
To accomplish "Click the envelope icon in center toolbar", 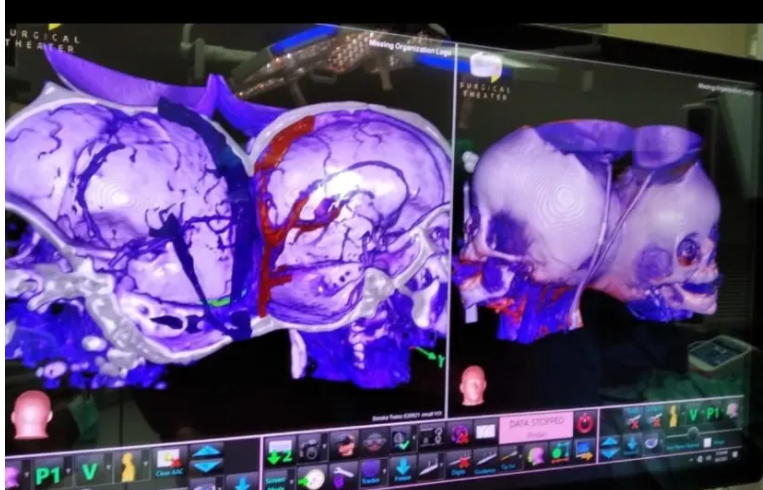I will coord(487,431).
